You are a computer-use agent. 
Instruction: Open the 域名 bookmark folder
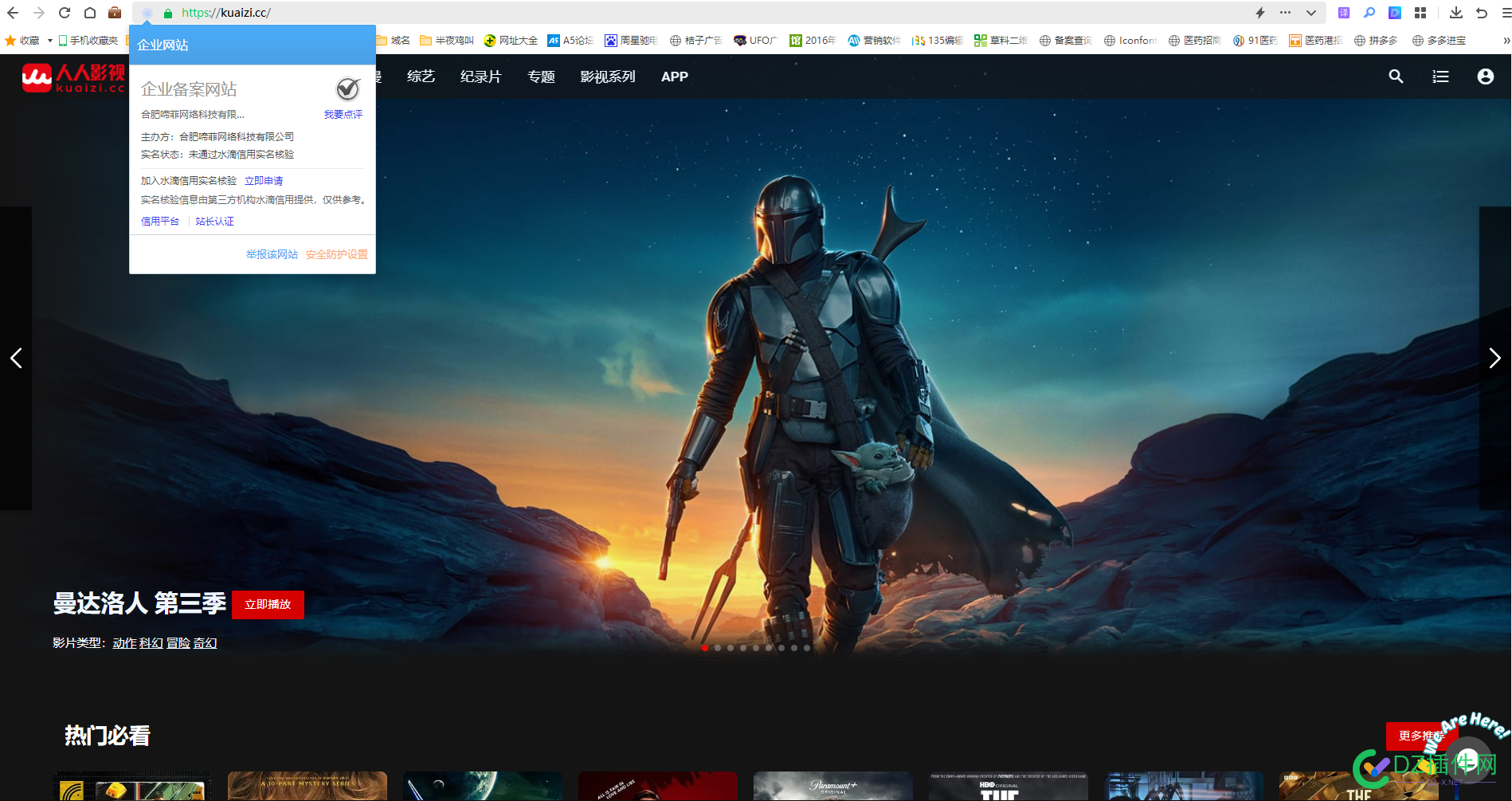tap(393, 41)
